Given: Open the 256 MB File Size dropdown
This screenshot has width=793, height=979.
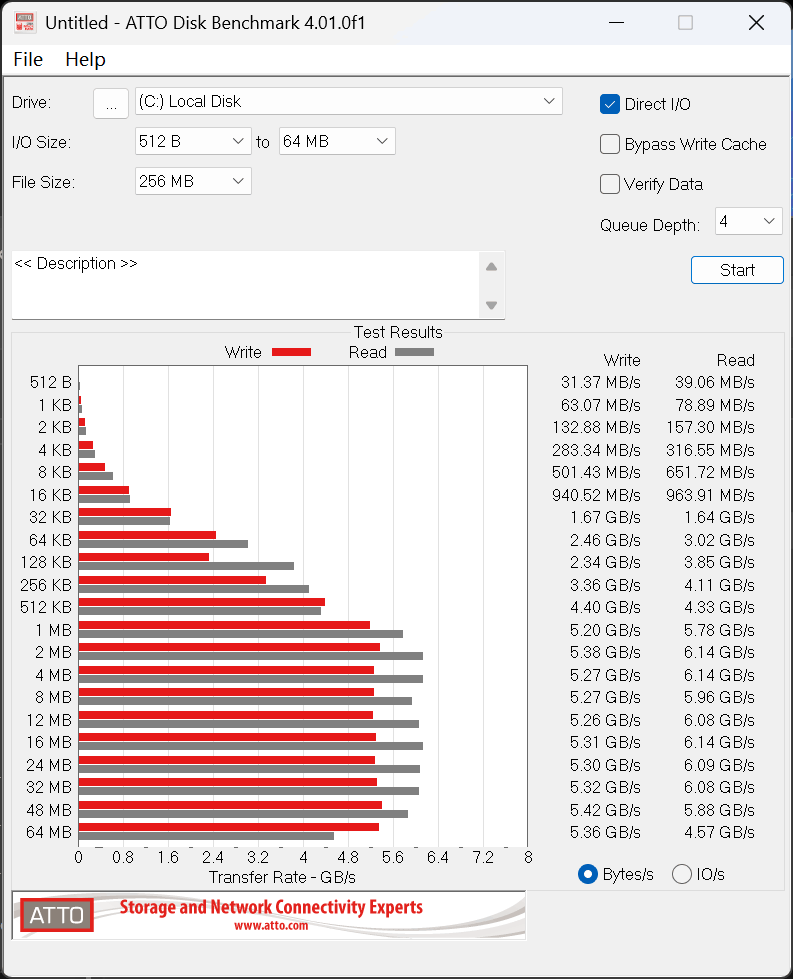Looking at the screenshot, I should tap(193, 181).
